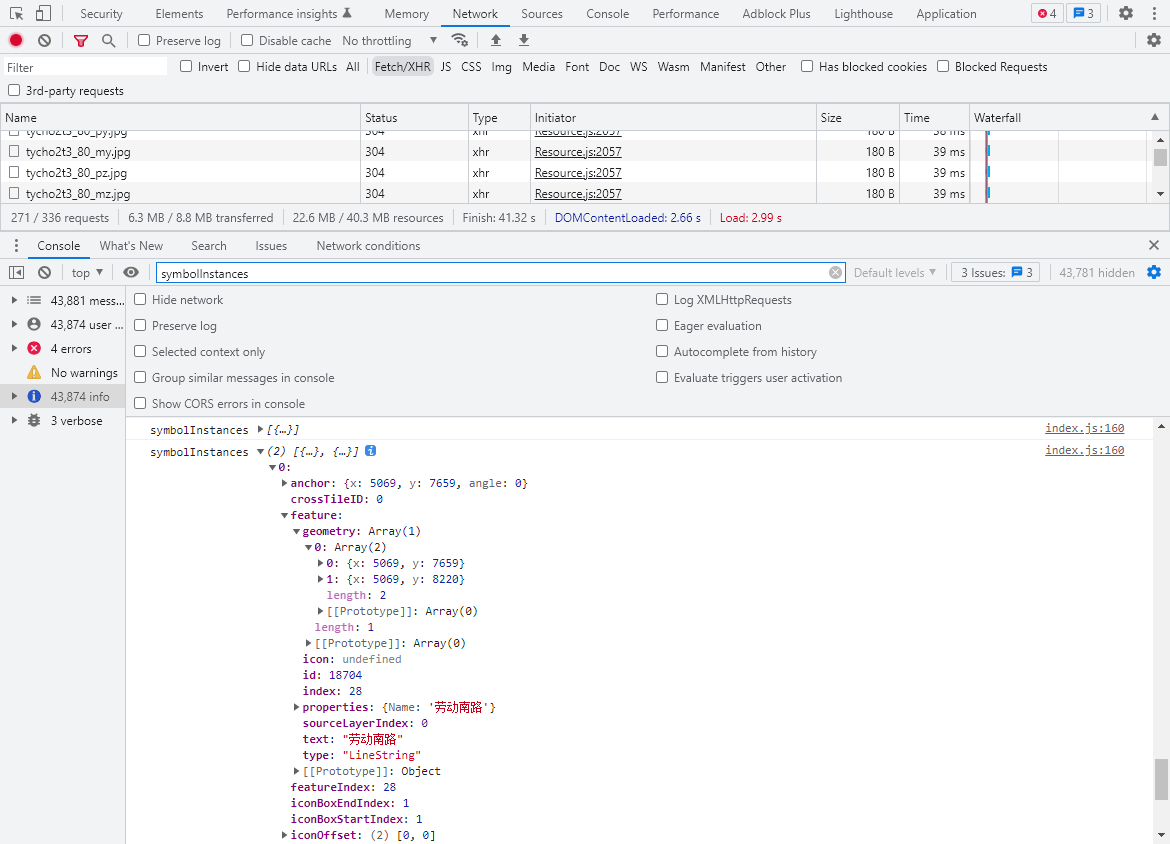
Task: Open the Network conditions drawer tab
Action: 368,246
